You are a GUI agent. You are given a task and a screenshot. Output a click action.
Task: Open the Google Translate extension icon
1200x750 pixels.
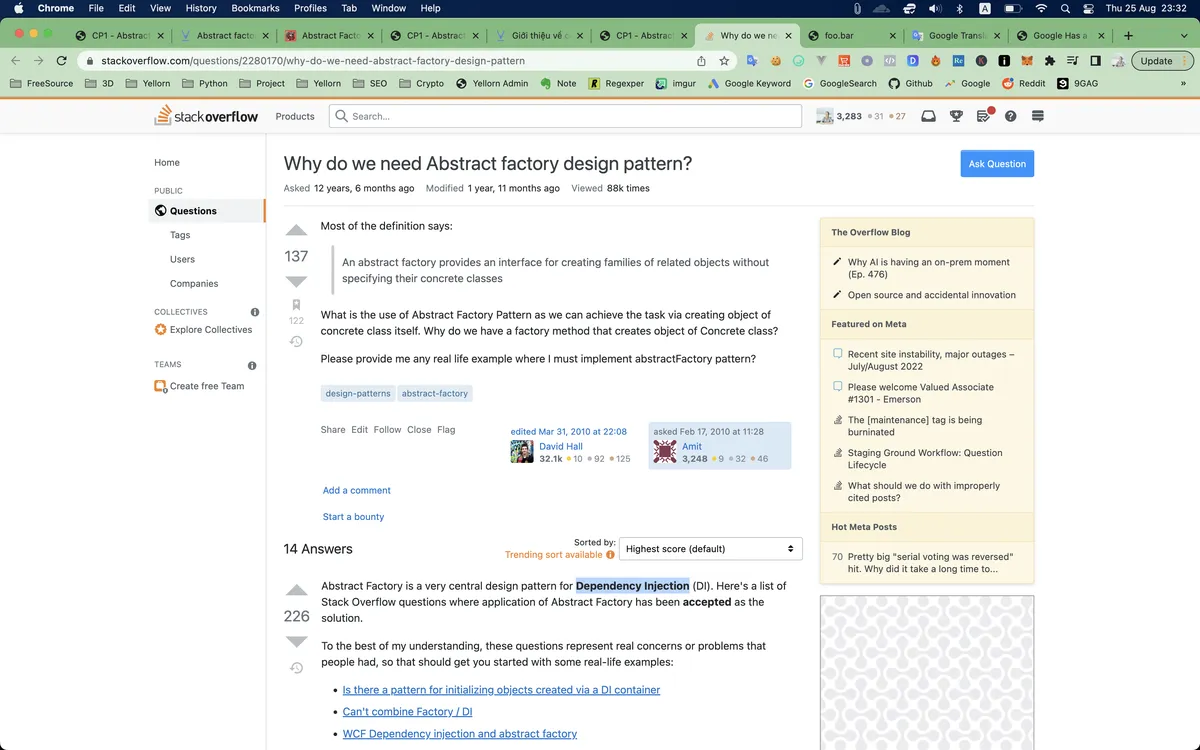click(752, 61)
